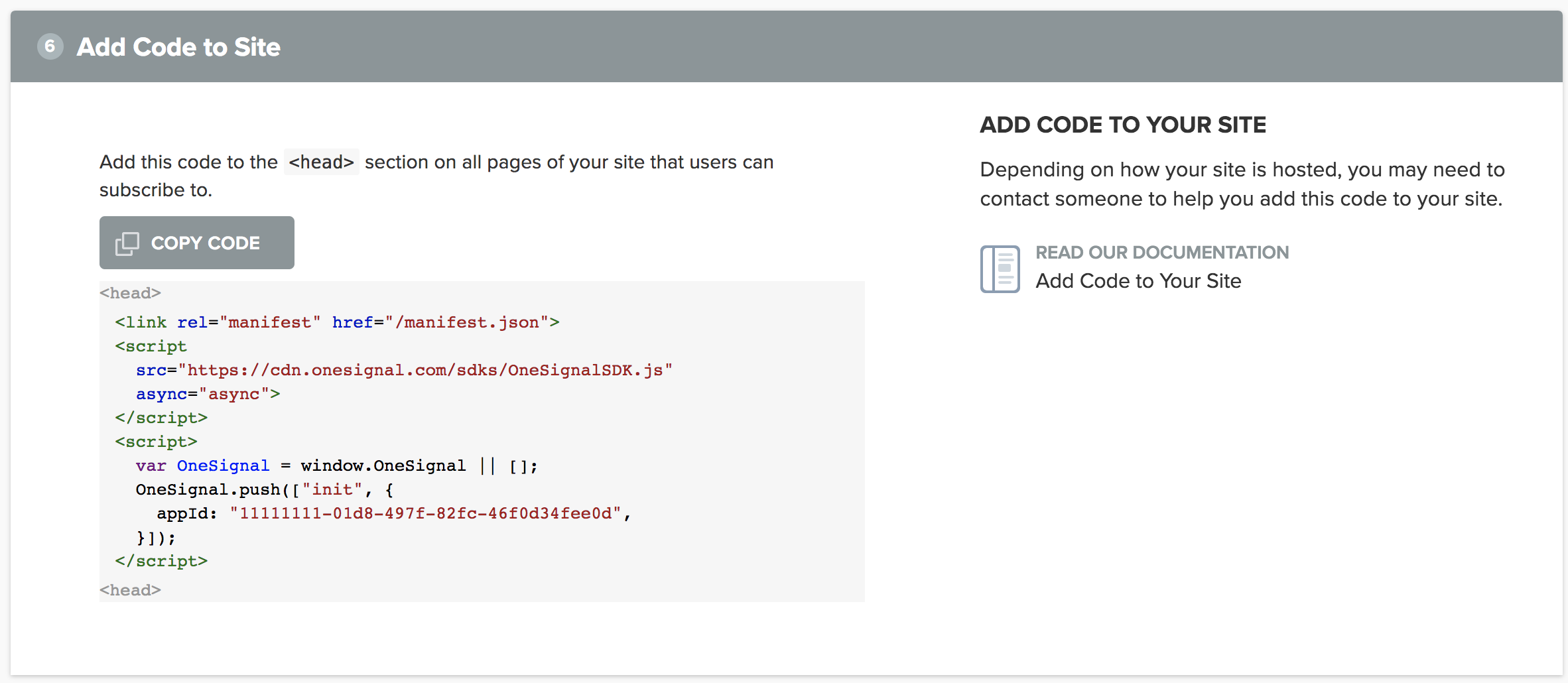Open the documentation book icon

[1000, 269]
